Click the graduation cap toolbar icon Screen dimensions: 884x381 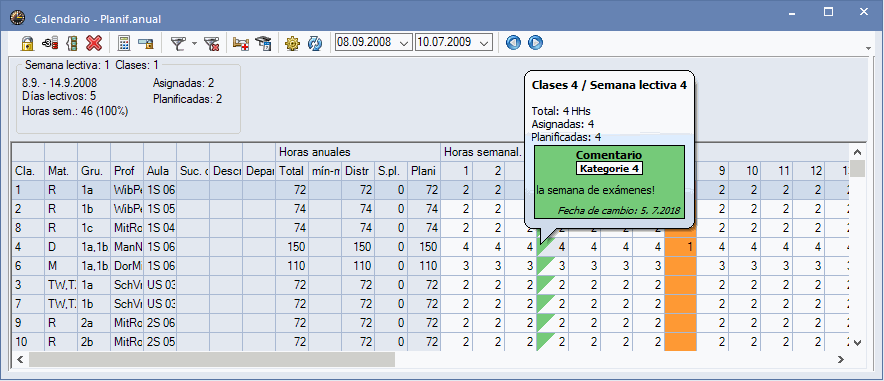coord(263,43)
